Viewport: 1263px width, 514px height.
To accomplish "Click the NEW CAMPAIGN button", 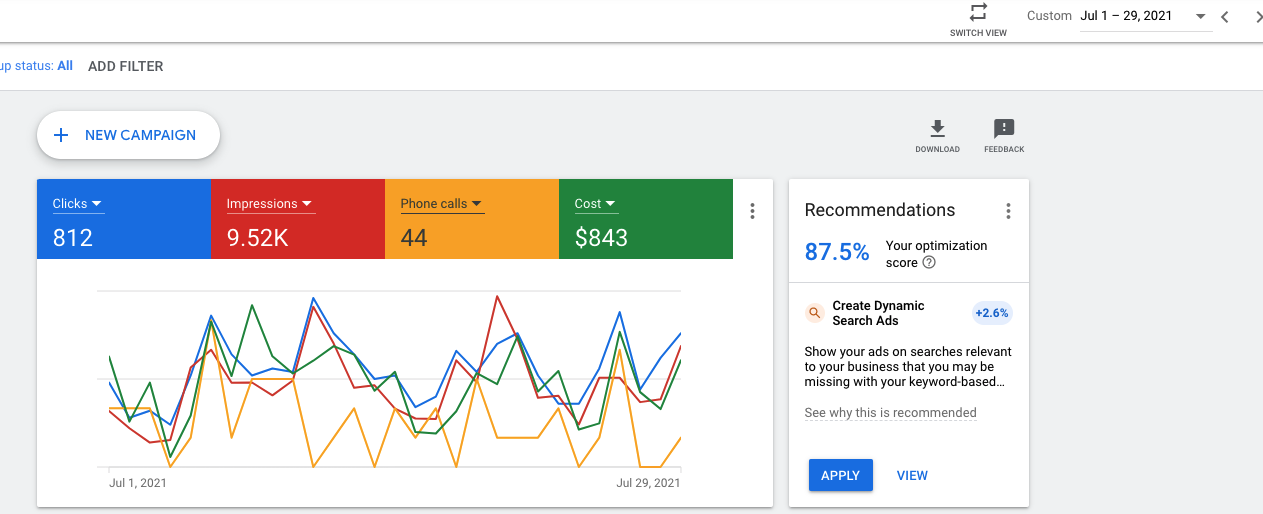I will click(128, 135).
